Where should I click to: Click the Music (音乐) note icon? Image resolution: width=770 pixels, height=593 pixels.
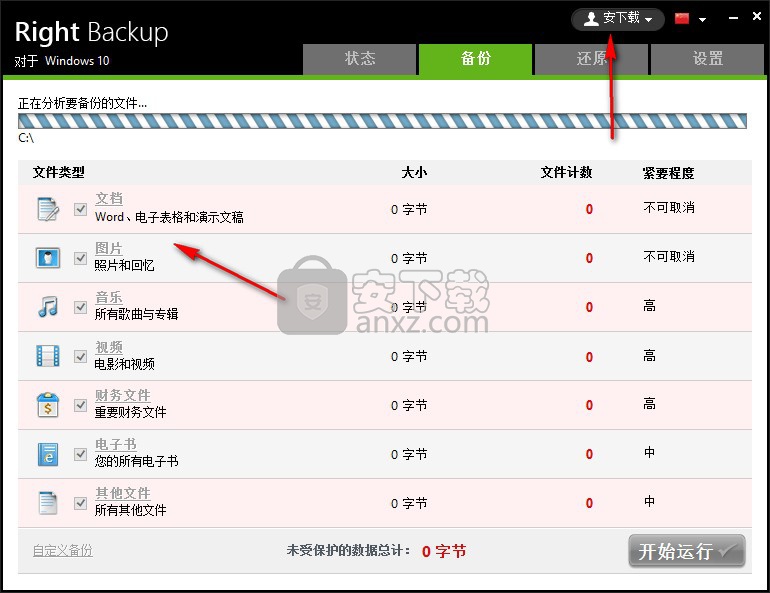pos(48,307)
